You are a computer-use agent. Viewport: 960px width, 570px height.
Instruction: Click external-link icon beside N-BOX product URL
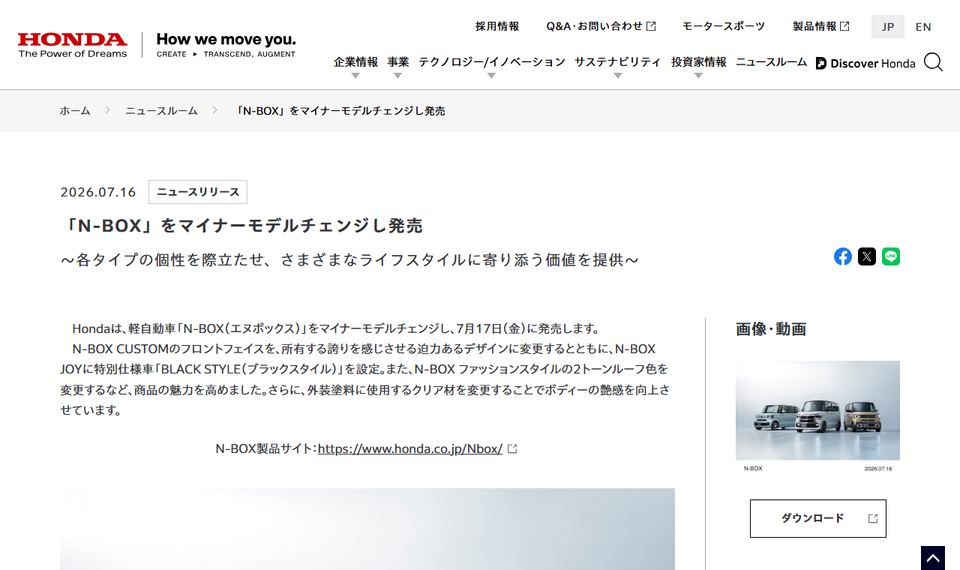coord(512,449)
